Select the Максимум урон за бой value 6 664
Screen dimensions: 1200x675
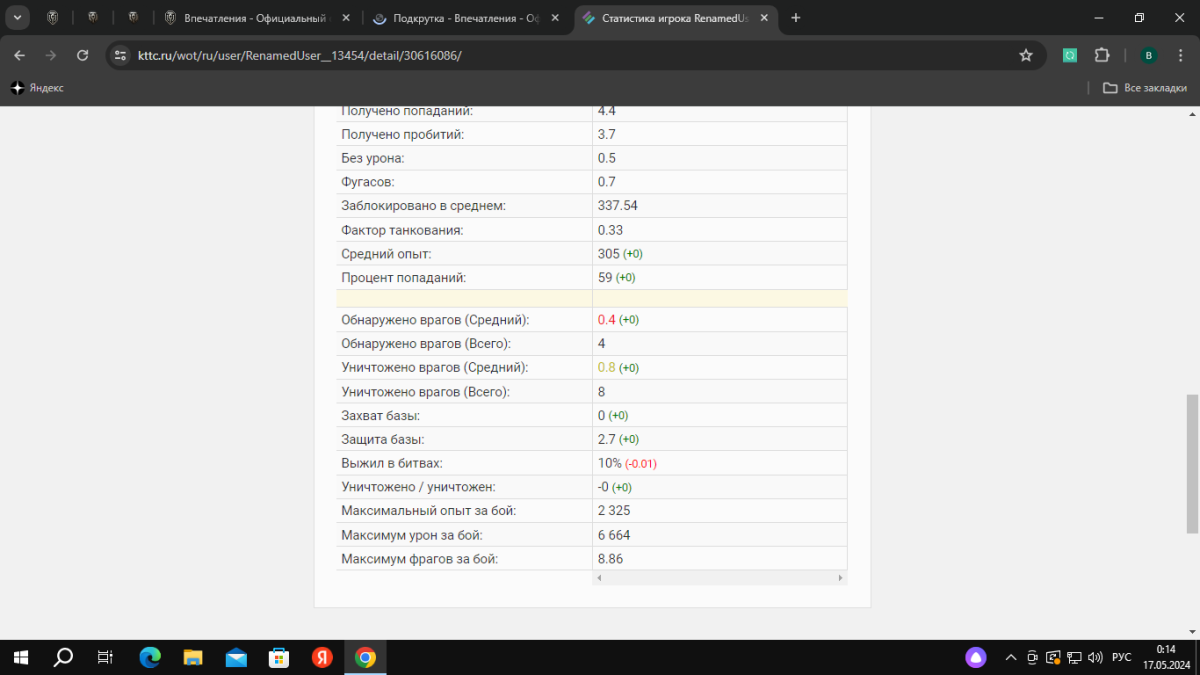coord(614,535)
